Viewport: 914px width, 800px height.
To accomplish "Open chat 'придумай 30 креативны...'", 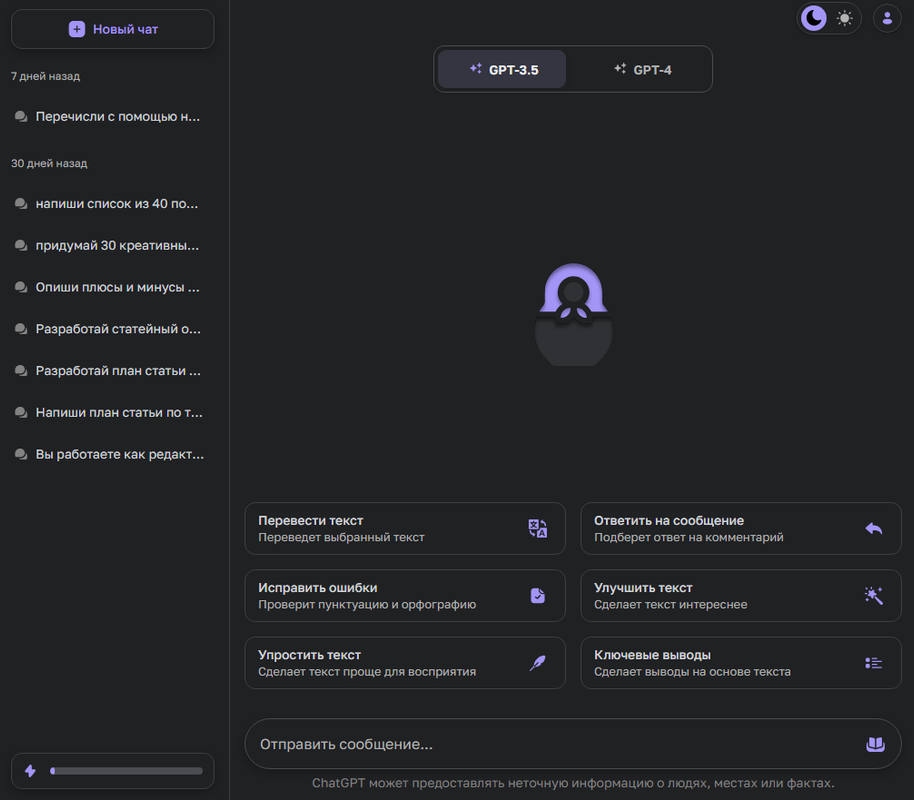I will (113, 245).
